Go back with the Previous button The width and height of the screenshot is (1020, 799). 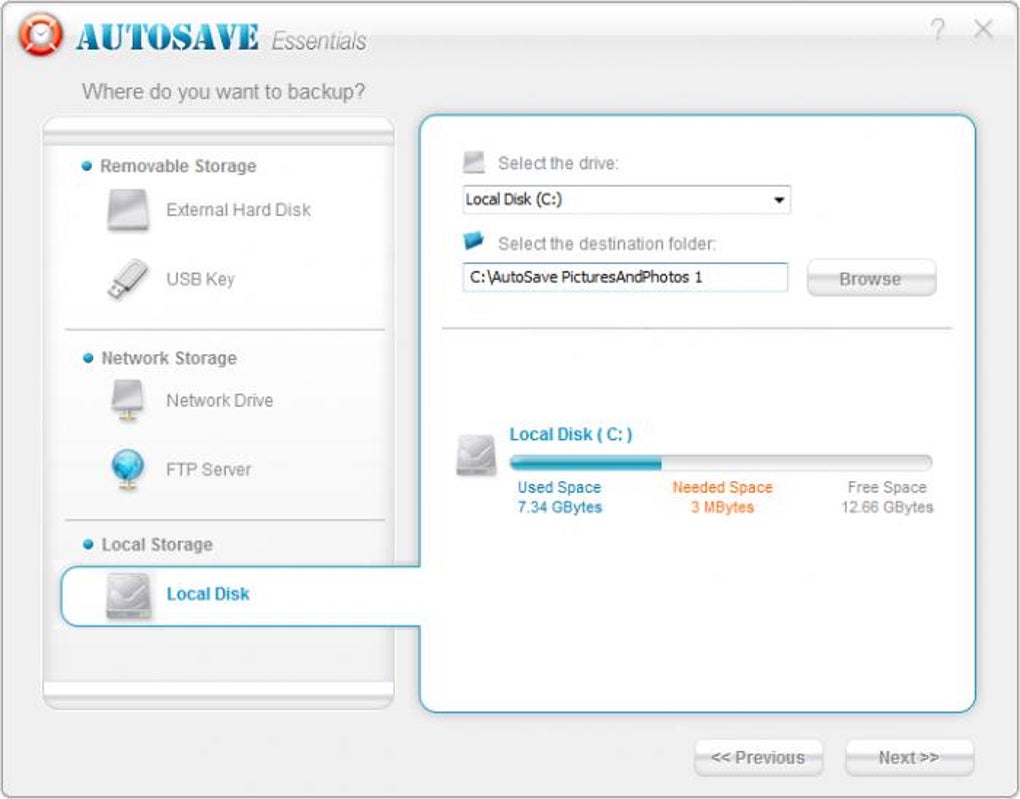[x=758, y=758]
